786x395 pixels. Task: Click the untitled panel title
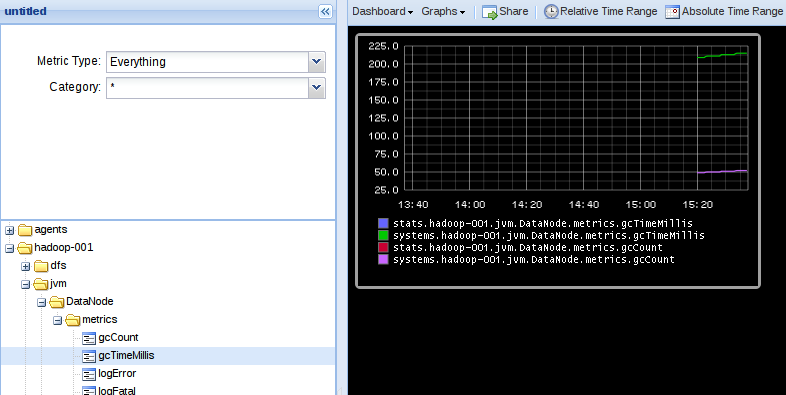point(26,11)
